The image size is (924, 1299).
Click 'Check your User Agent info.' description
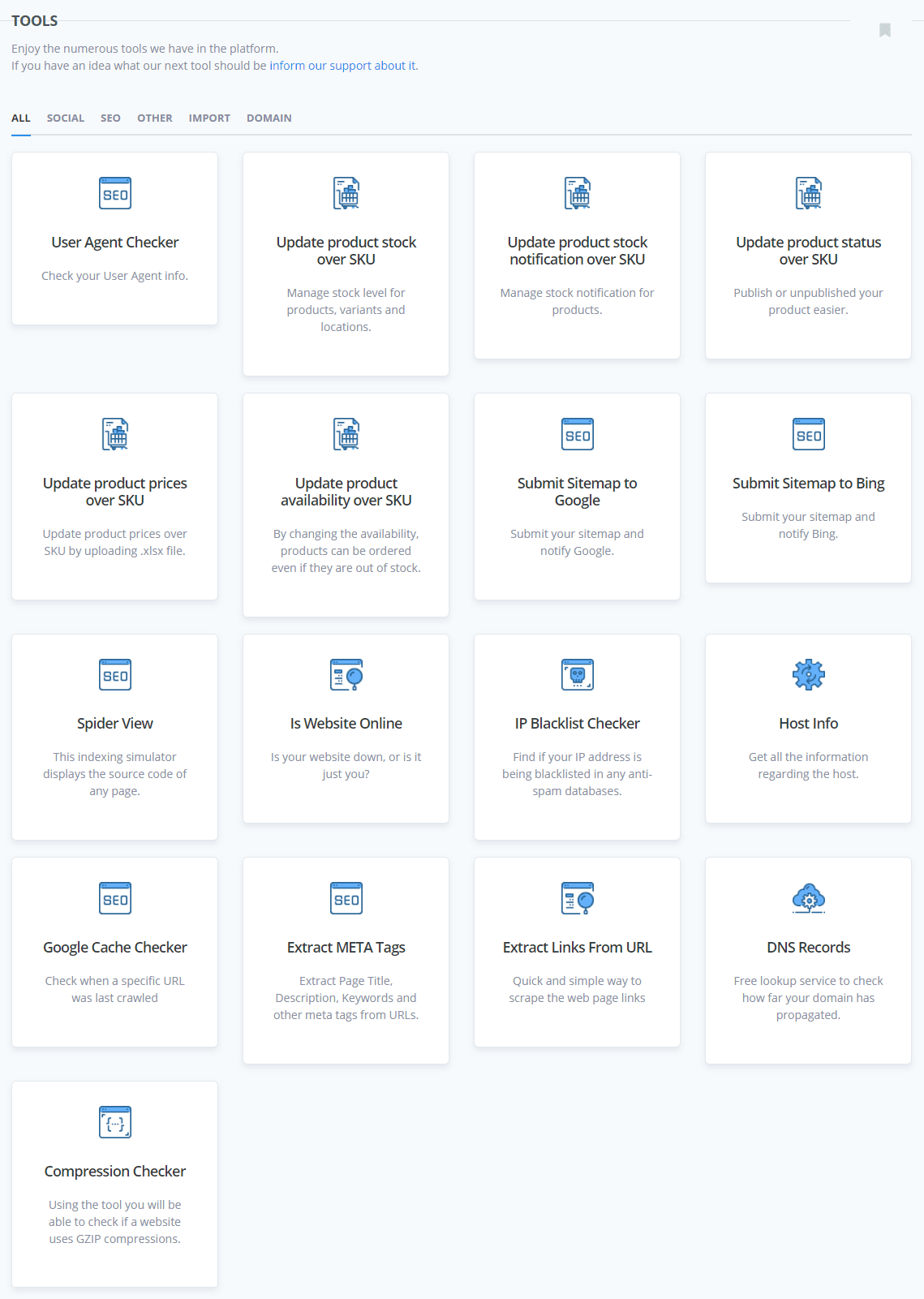pyautogui.click(x=115, y=276)
